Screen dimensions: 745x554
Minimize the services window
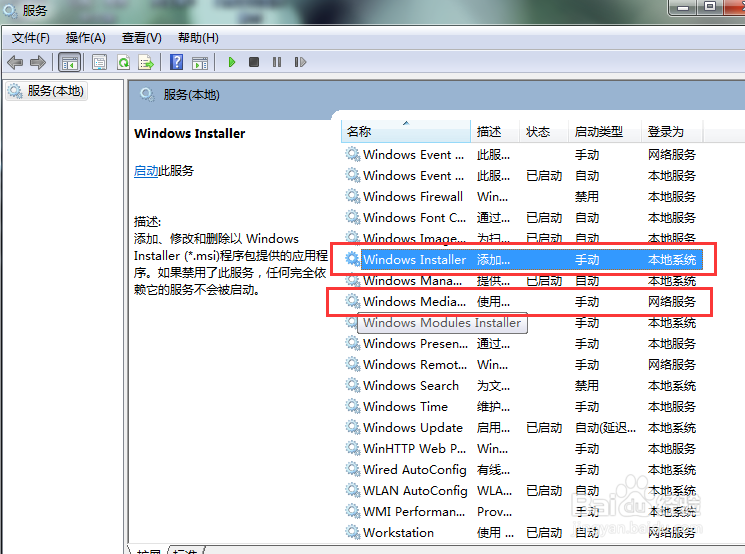click(x=683, y=7)
